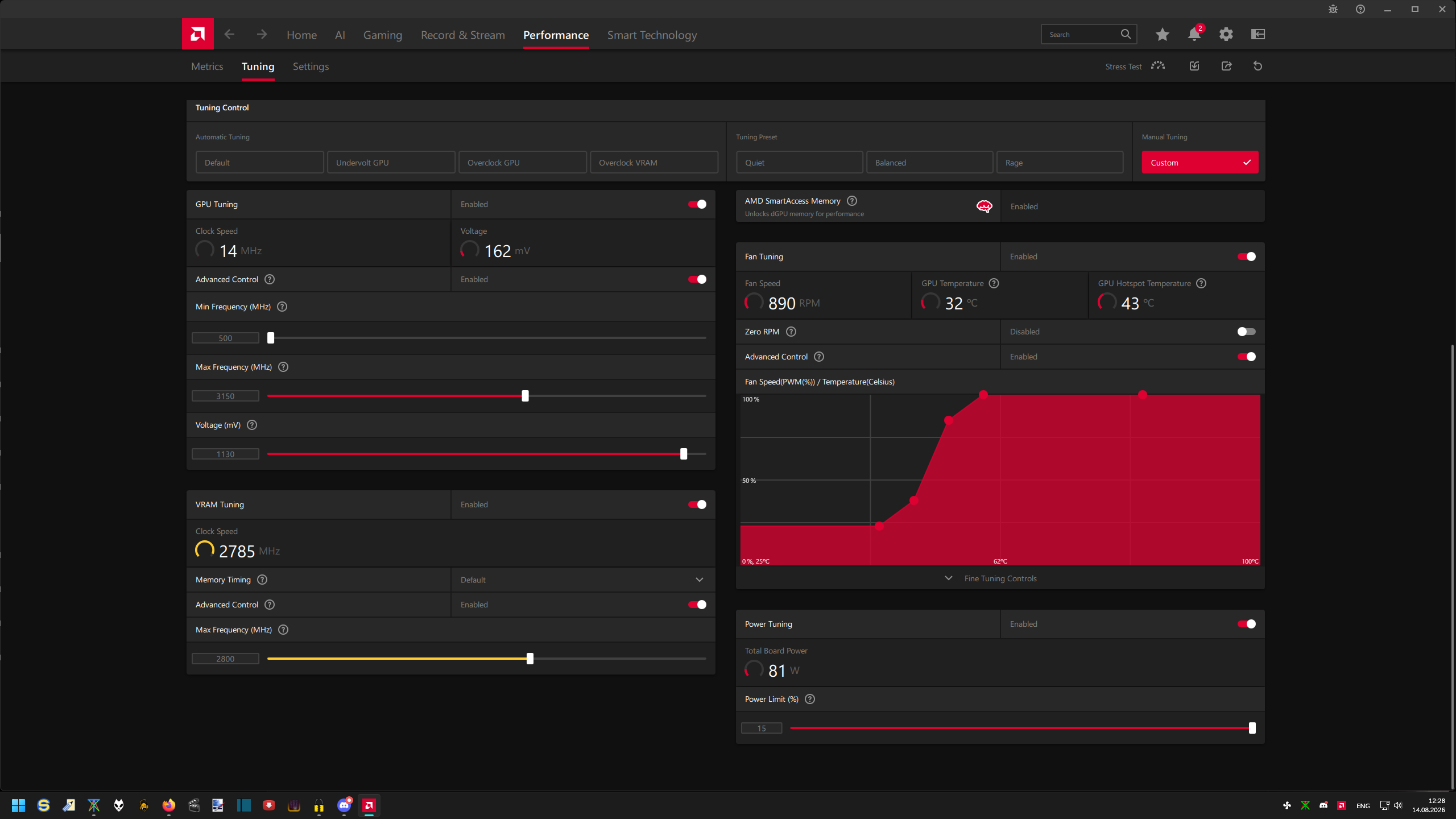Click the load tuning profile icon
This screenshot has width=1456, height=819.
click(1194, 66)
